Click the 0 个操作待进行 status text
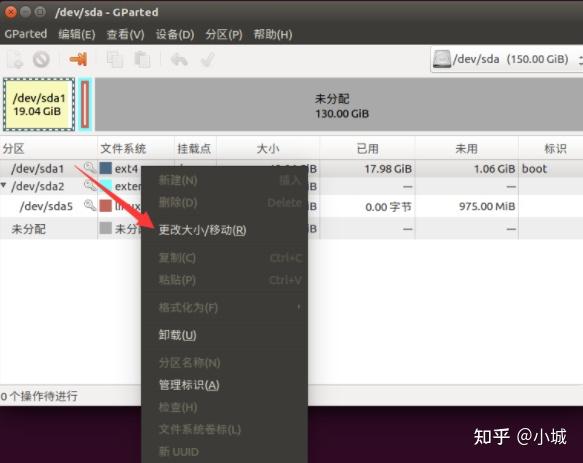The image size is (583, 463). coord(39,396)
